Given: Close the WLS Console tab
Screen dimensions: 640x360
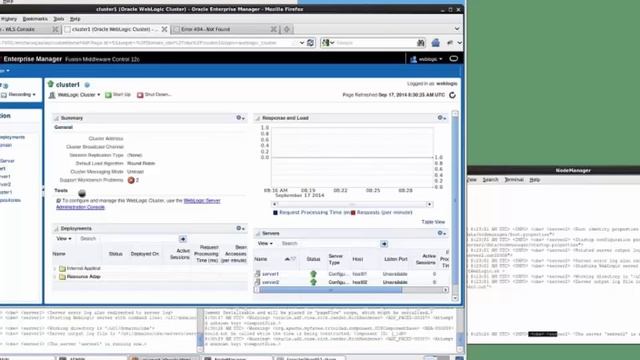Looking at the screenshot, I should click(x=56, y=29).
